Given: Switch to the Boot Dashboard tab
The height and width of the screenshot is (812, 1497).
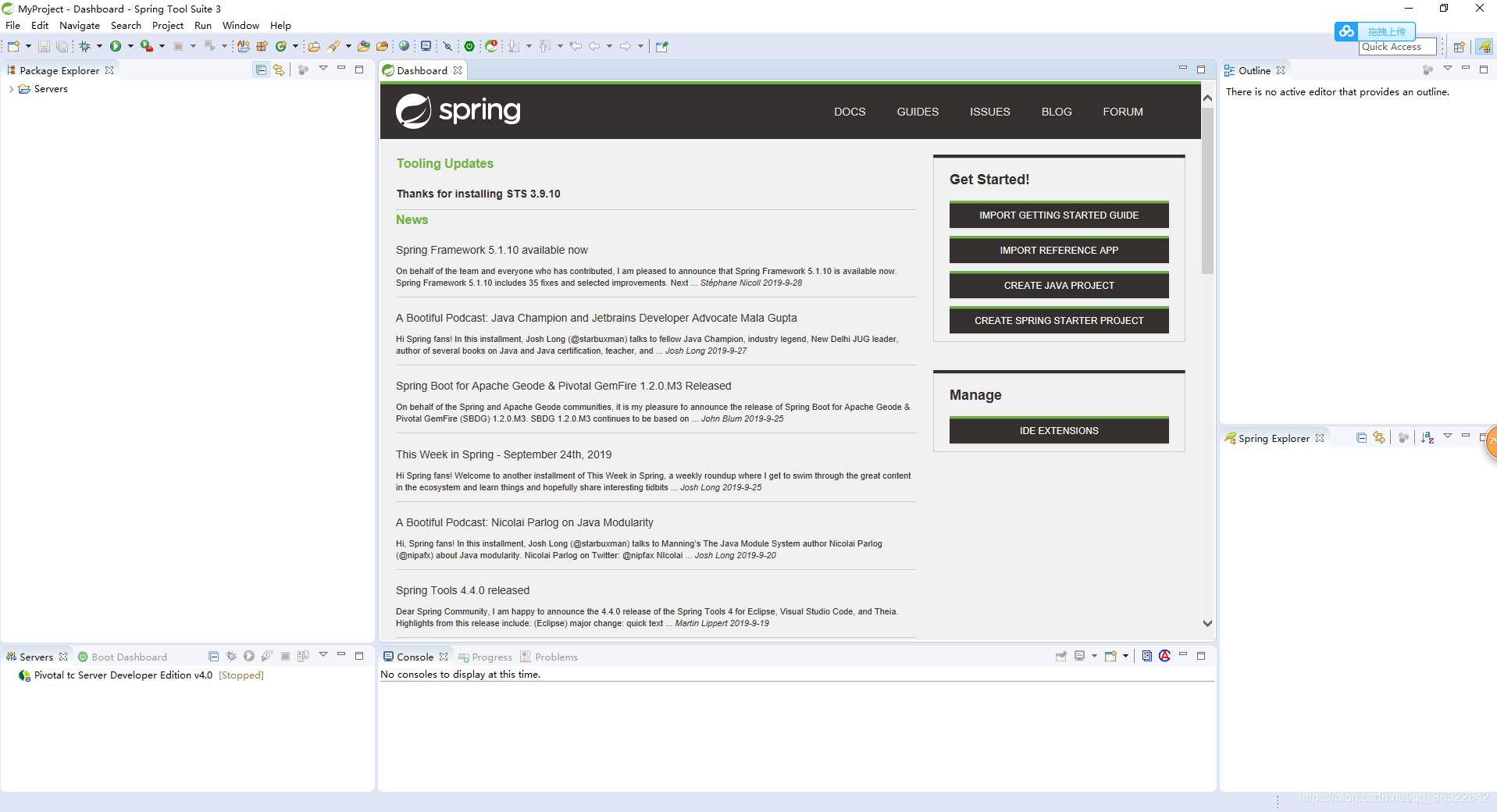Looking at the screenshot, I should click(x=123, y=657).
